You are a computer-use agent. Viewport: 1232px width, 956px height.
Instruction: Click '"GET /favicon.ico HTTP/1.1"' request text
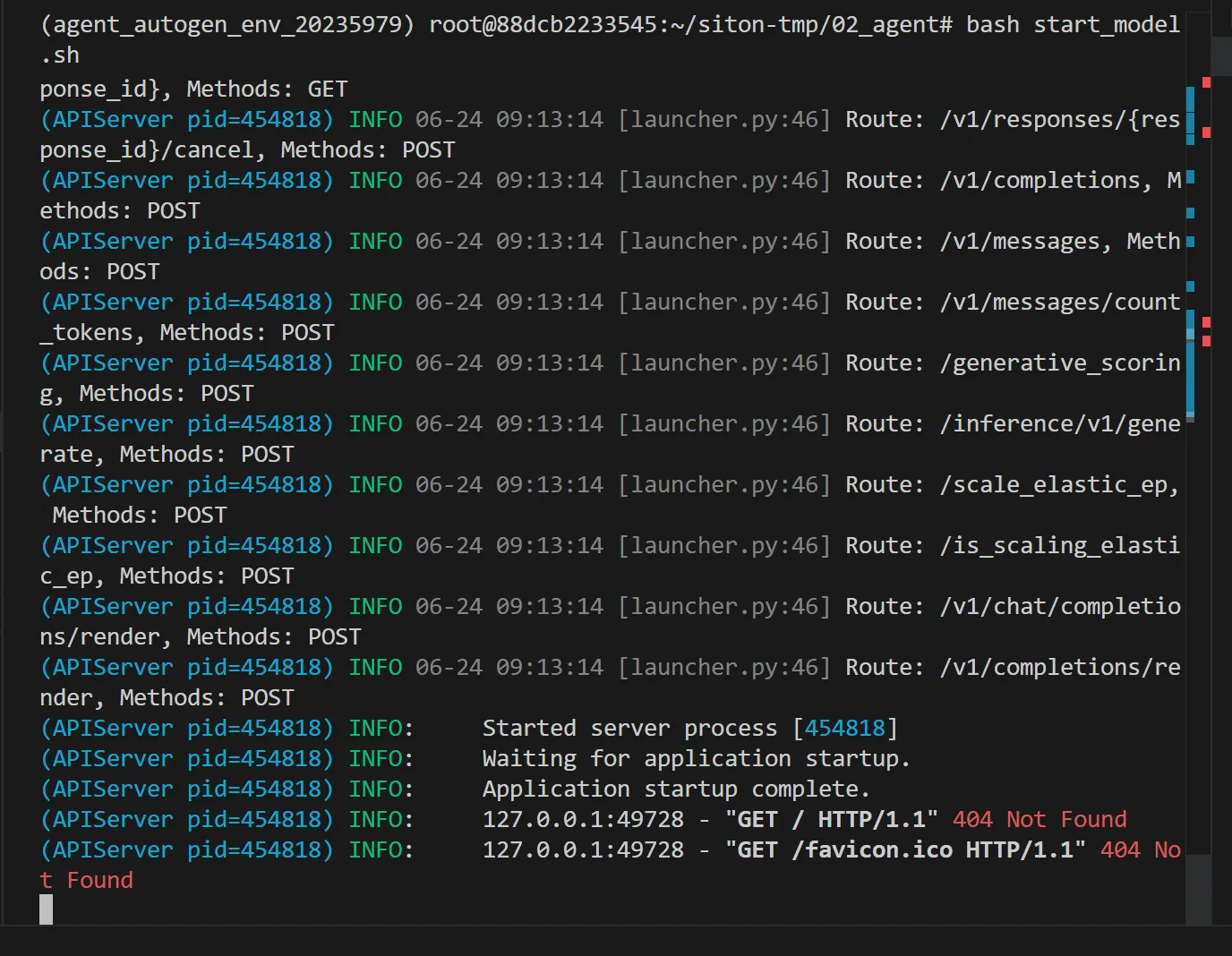click(x=905, y=849)
